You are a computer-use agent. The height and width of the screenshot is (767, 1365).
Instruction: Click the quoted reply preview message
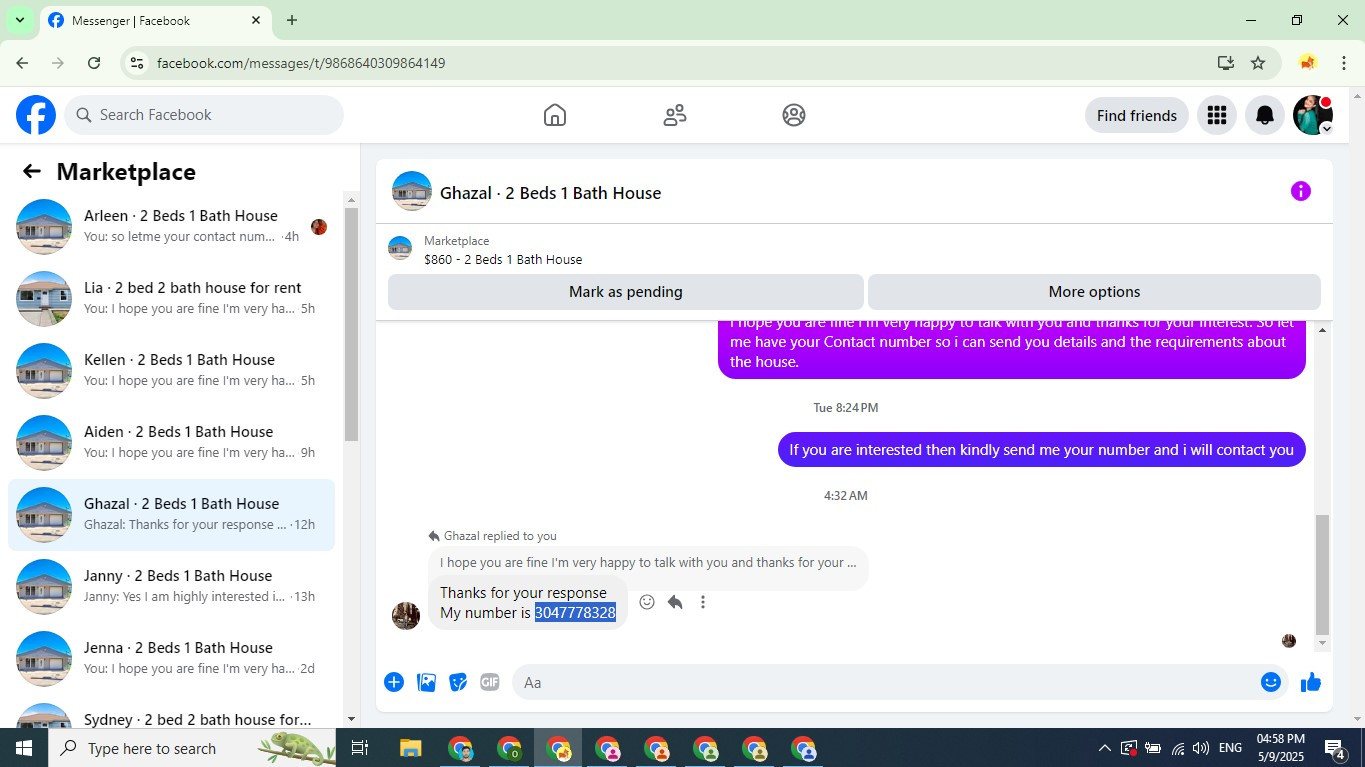(648, 563)
